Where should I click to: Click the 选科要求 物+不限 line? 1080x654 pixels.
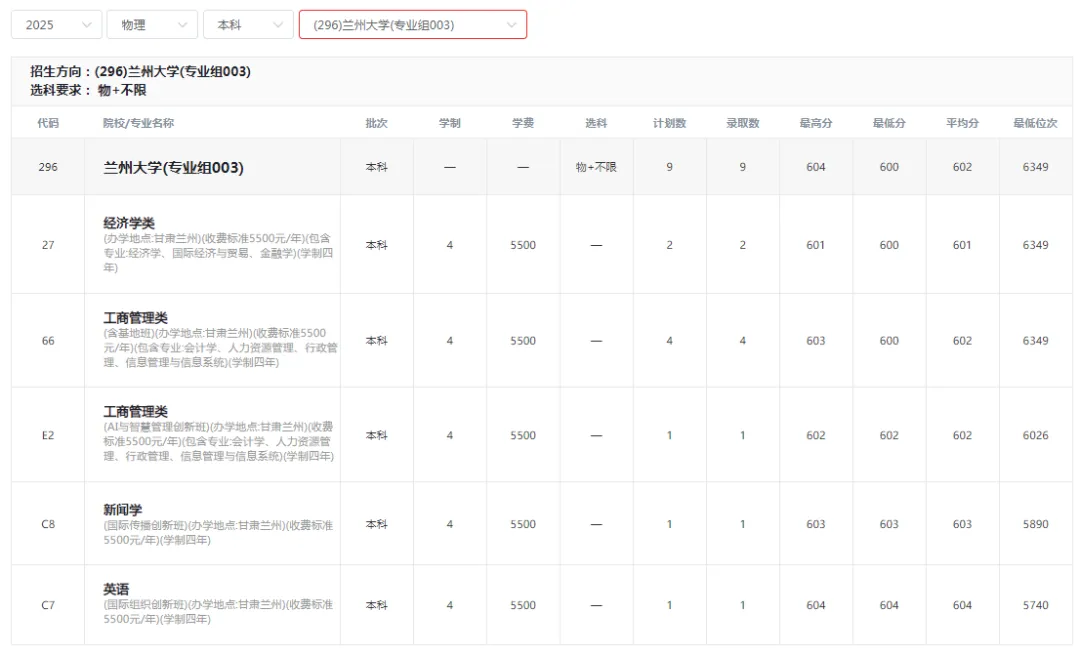pos(88,90)
